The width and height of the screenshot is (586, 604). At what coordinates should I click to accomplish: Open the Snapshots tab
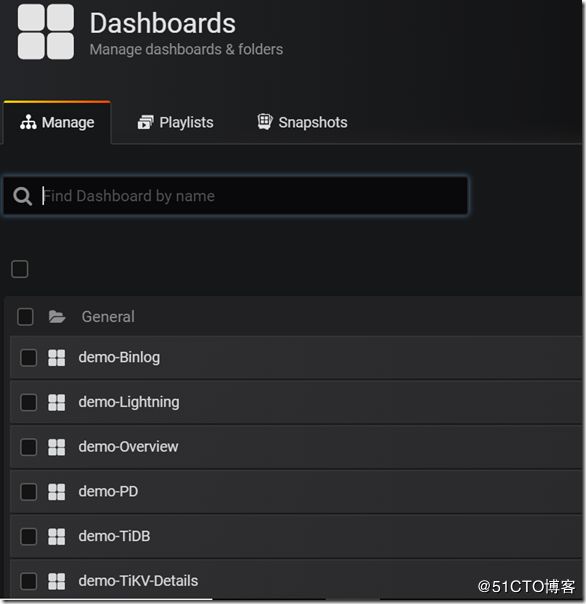(x=302, y=122)
